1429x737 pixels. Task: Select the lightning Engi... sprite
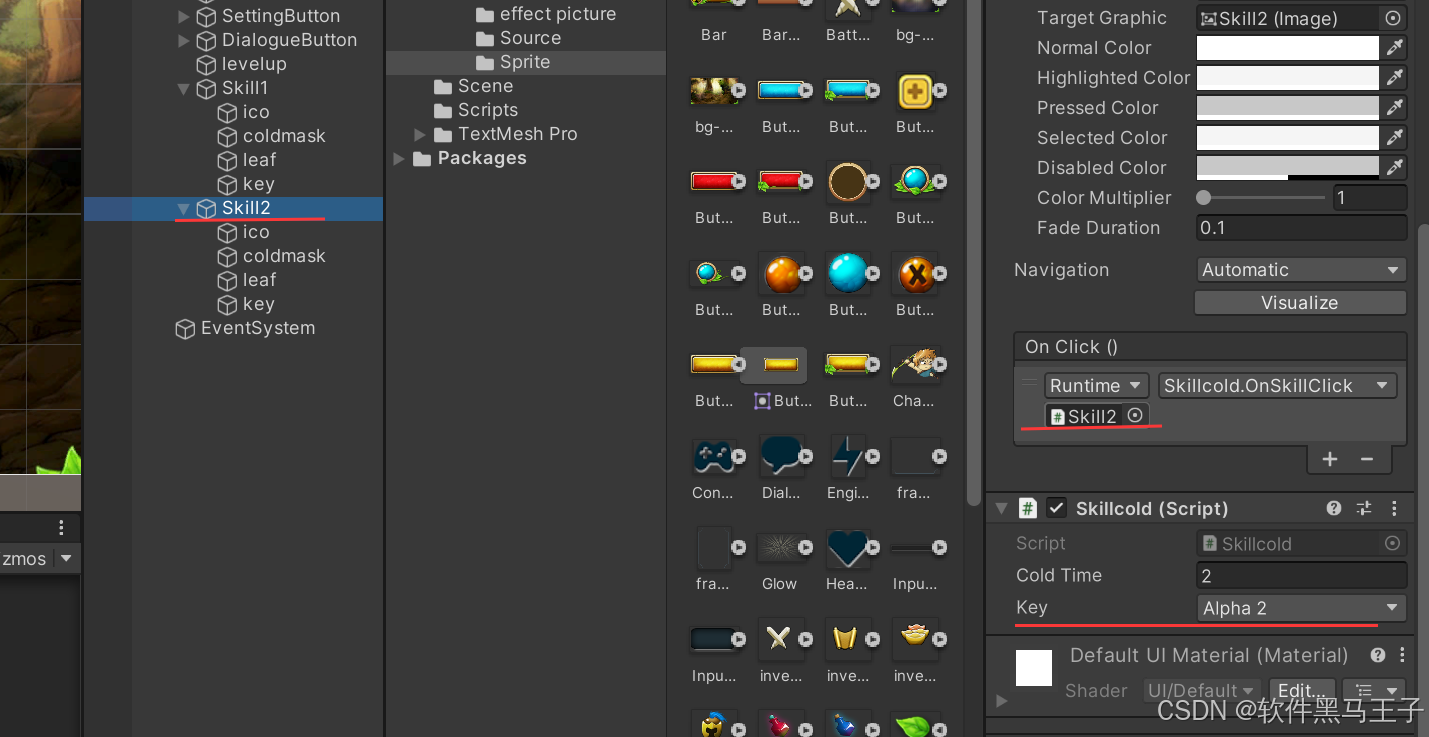(847, 457)
